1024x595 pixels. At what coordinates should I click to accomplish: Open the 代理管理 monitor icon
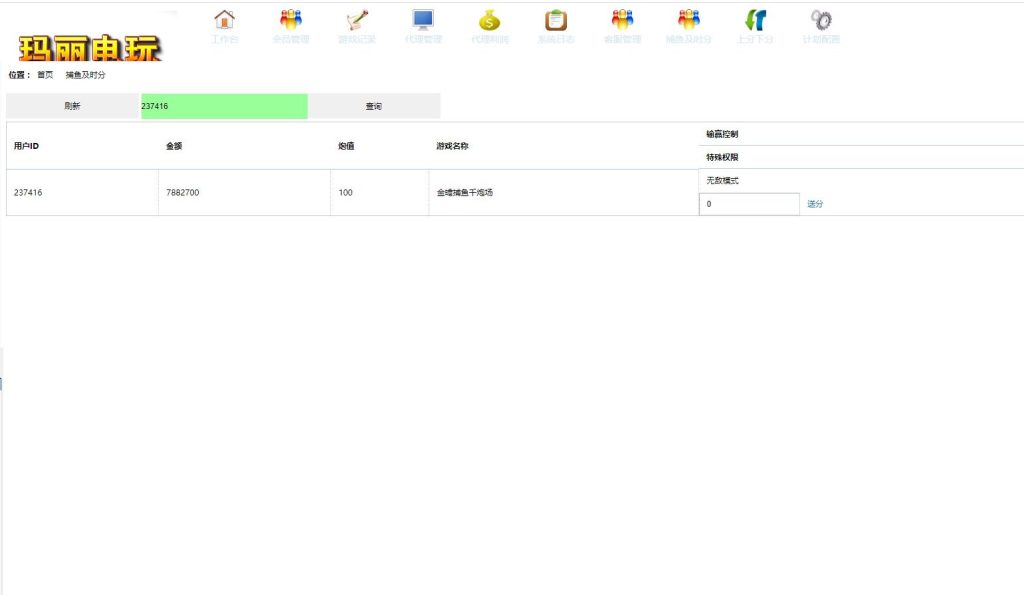(x=423, y=20)
